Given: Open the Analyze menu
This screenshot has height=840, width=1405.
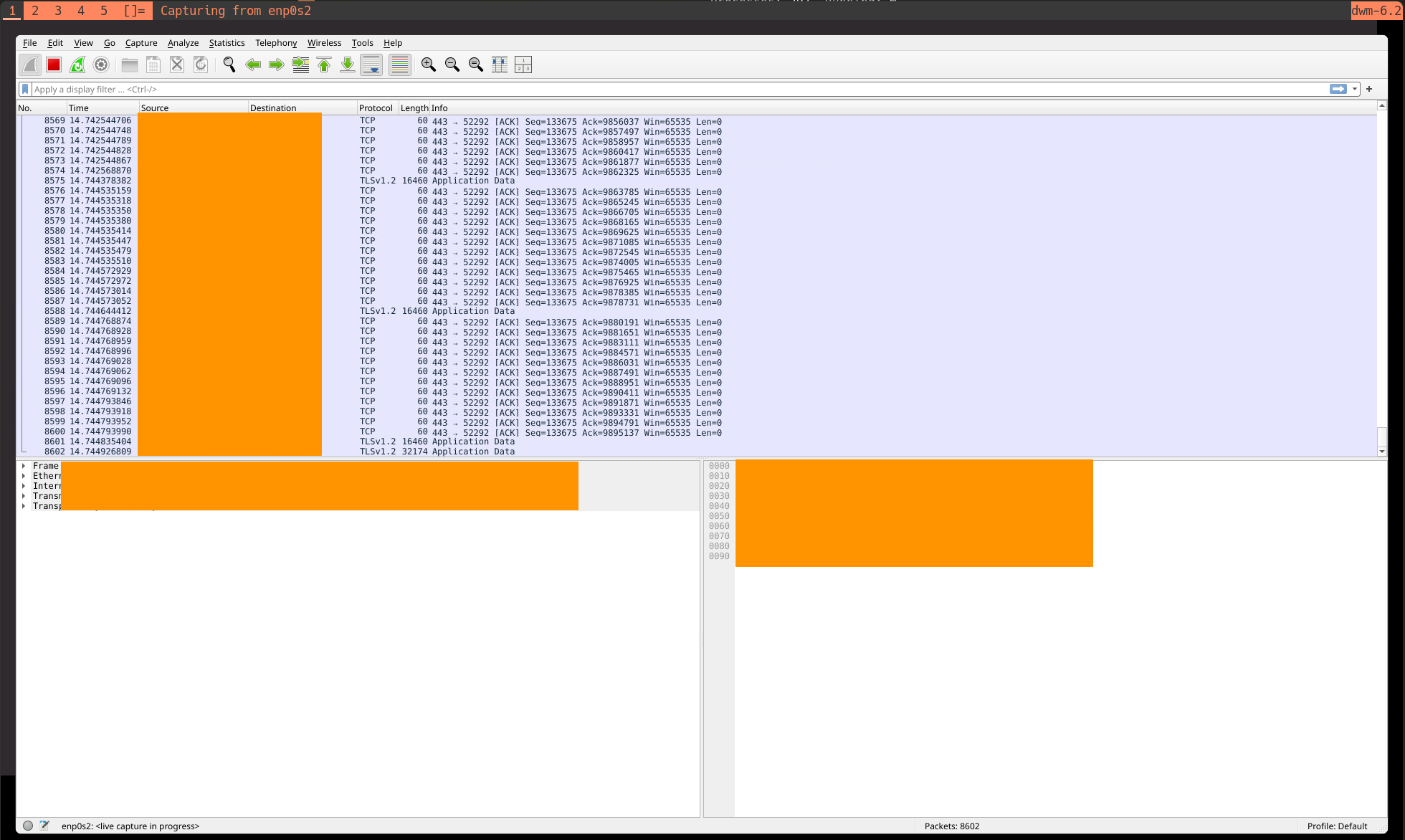Looking at the screenshot, I should click(183, 43).
